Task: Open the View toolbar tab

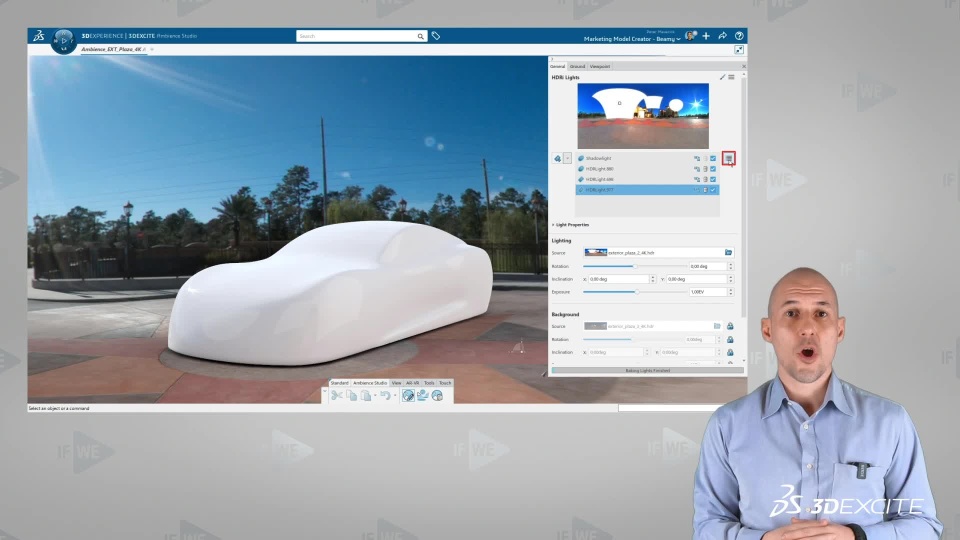Action: 396,383
